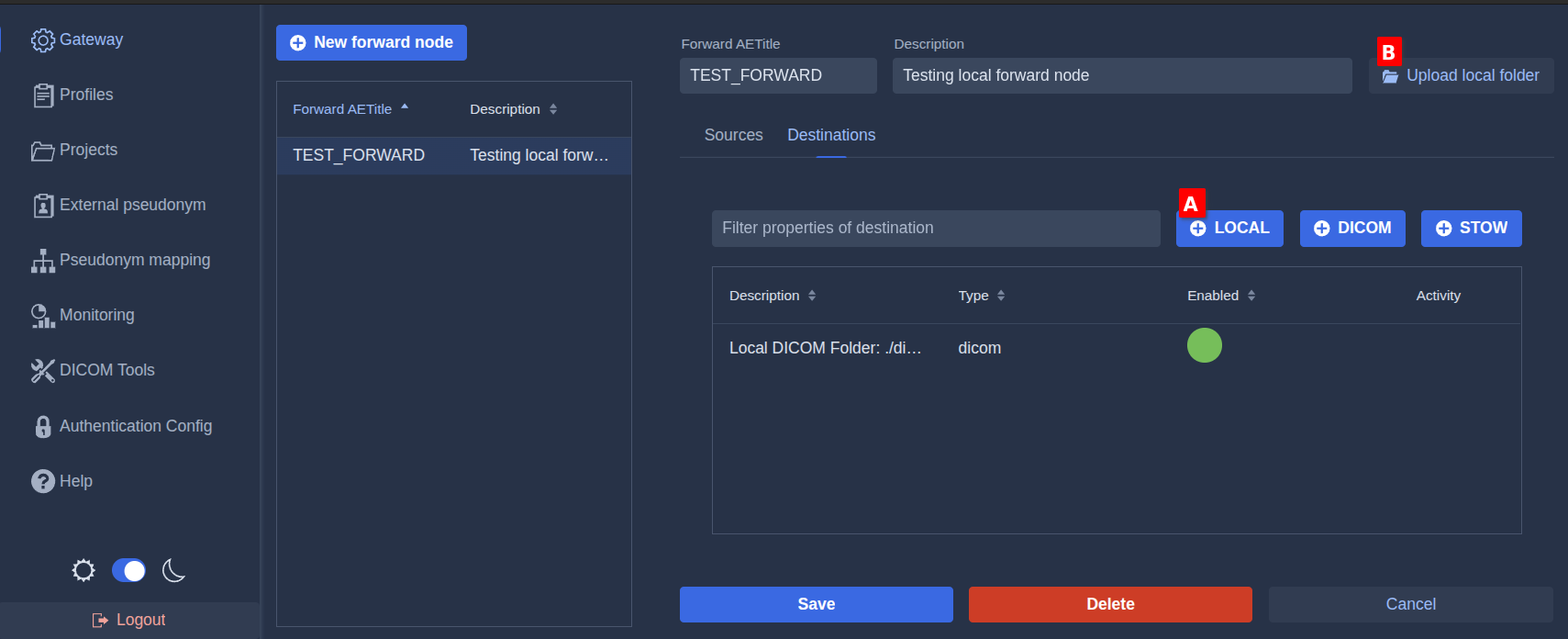Click the Filter properties of destination field
The image size is (1568, 639).
[x=935, y=229]
